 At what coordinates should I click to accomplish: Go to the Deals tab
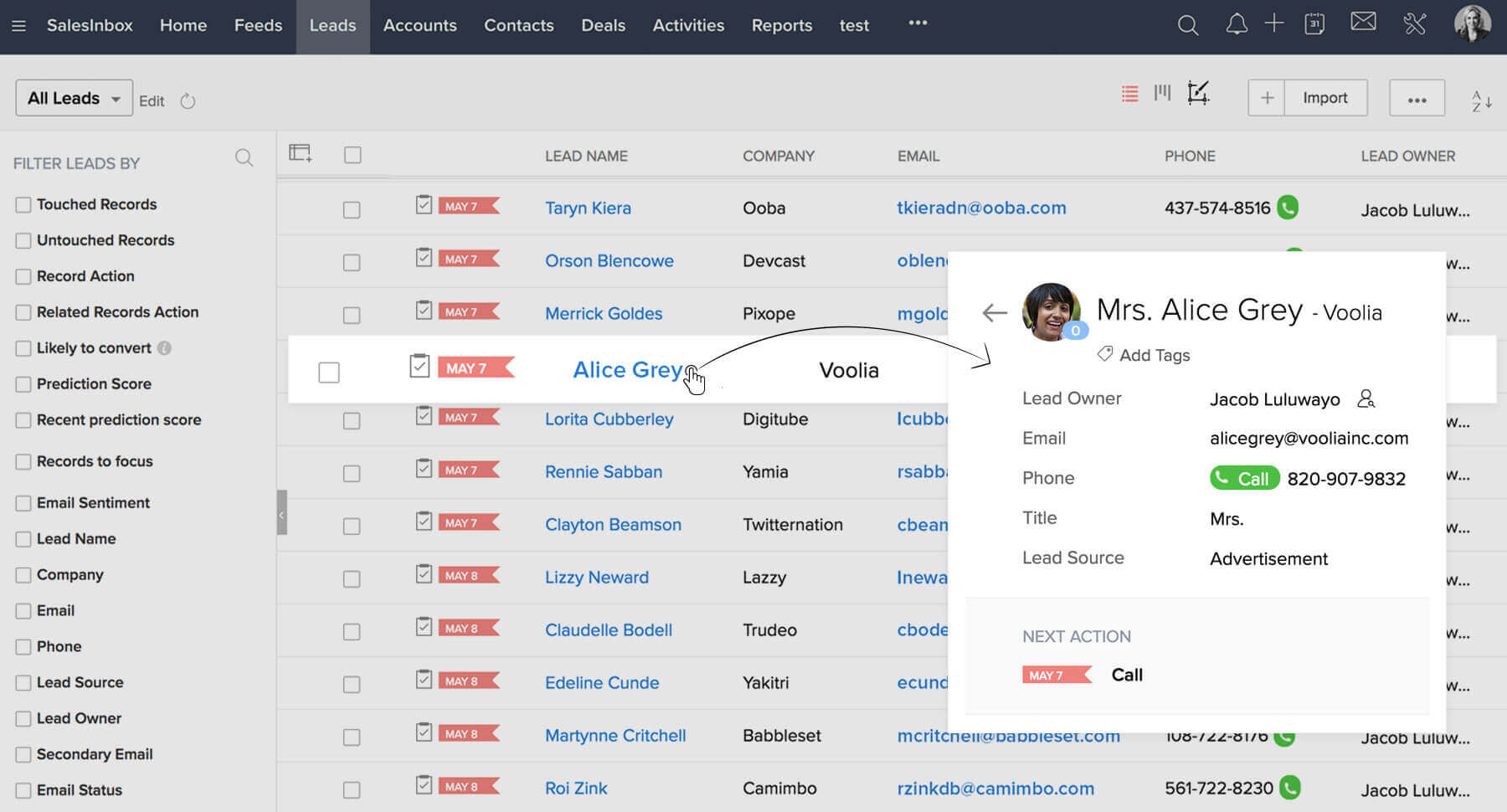click(x=603, y=26)
